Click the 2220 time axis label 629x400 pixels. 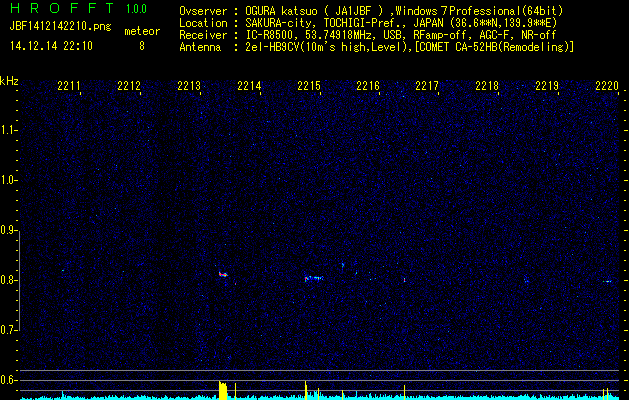click(x=607, y=86)
